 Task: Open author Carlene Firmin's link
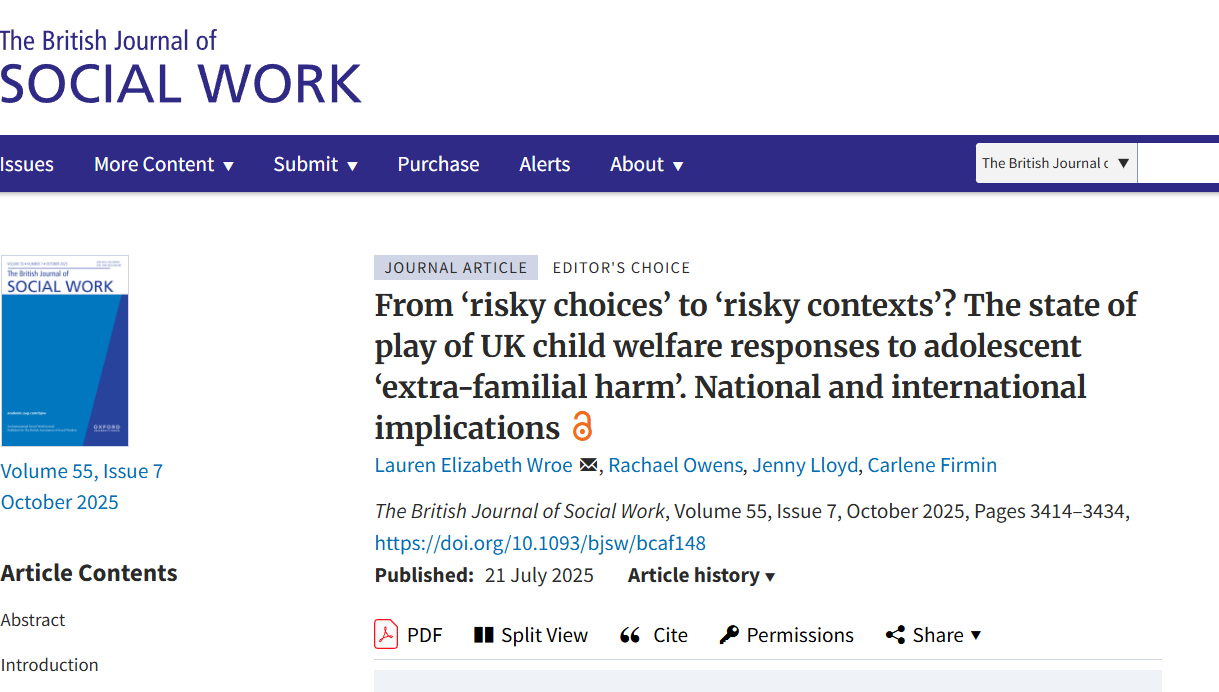[931, 465]
